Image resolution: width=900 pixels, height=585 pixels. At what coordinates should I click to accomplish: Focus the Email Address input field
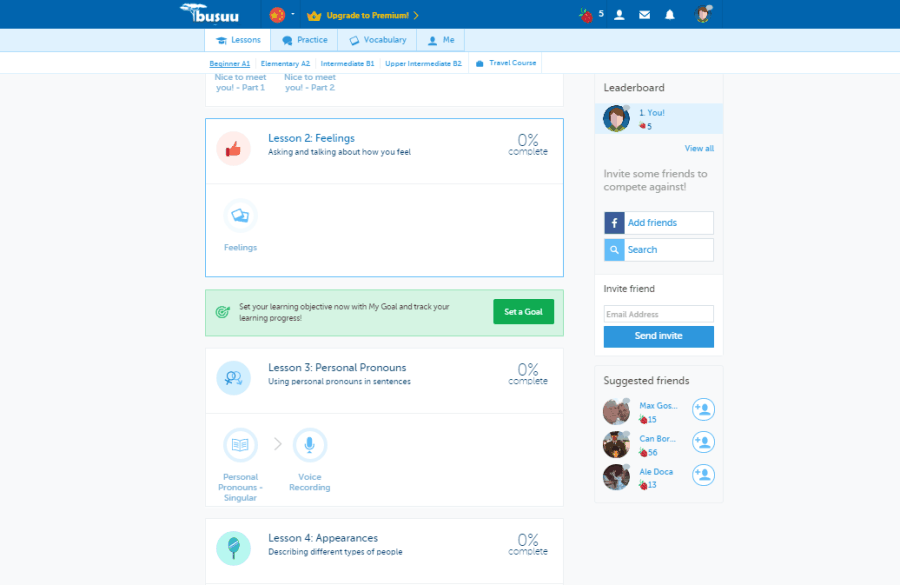coord(659,314)
